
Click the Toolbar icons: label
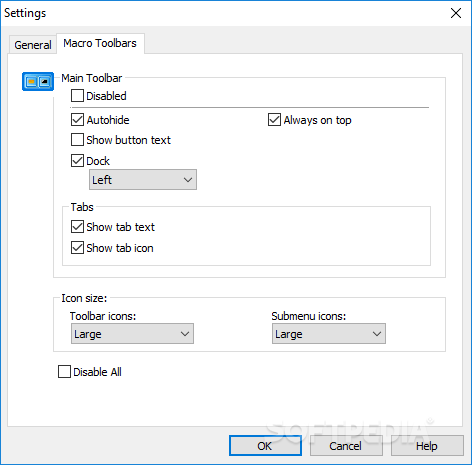[103, 316]
